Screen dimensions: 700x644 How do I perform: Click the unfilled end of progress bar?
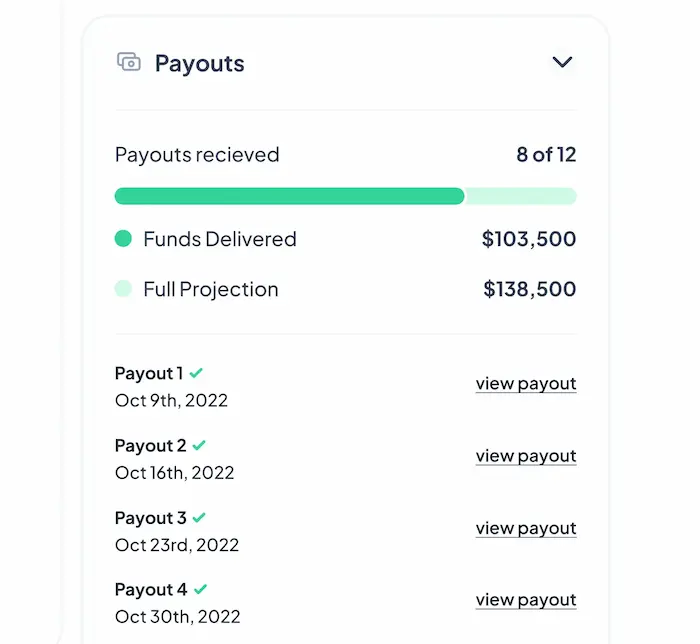tap(521, 196)
